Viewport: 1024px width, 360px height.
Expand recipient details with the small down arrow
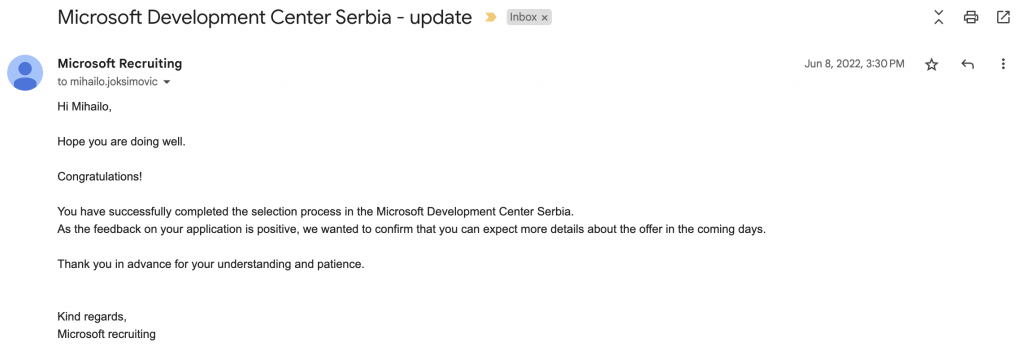click(x=166, y=82)
